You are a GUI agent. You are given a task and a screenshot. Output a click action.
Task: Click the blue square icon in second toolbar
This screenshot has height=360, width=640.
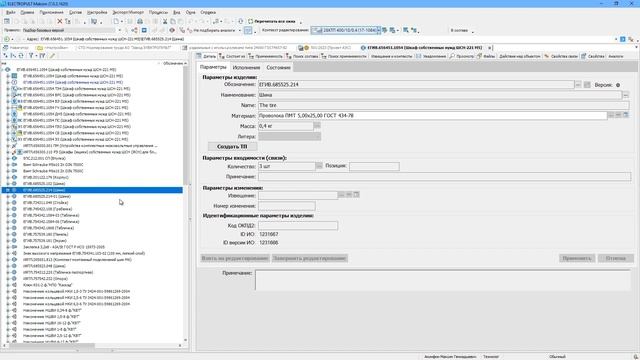click(144, 30)
